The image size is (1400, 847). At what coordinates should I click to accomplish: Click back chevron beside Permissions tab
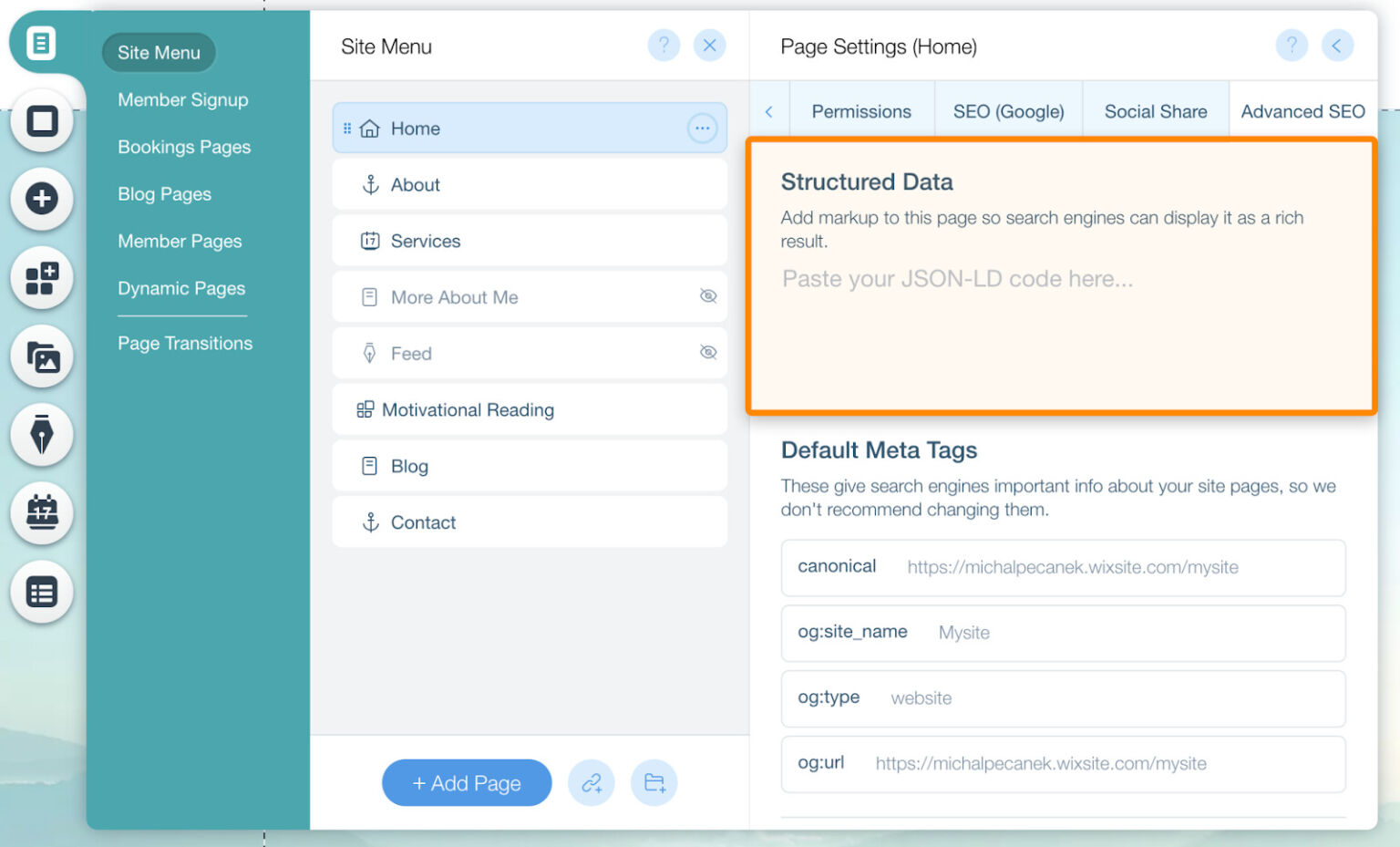[768, 110]
